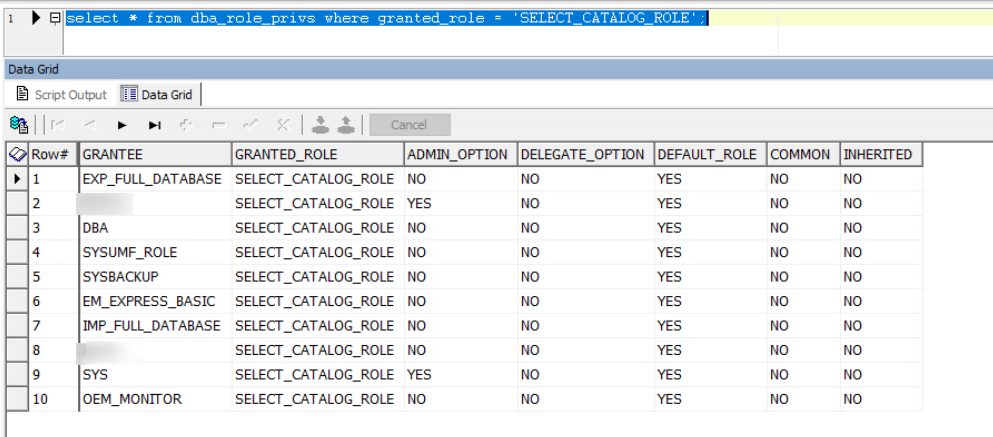Sort by the ADMIN_OPTION column header

pos(461,154)
